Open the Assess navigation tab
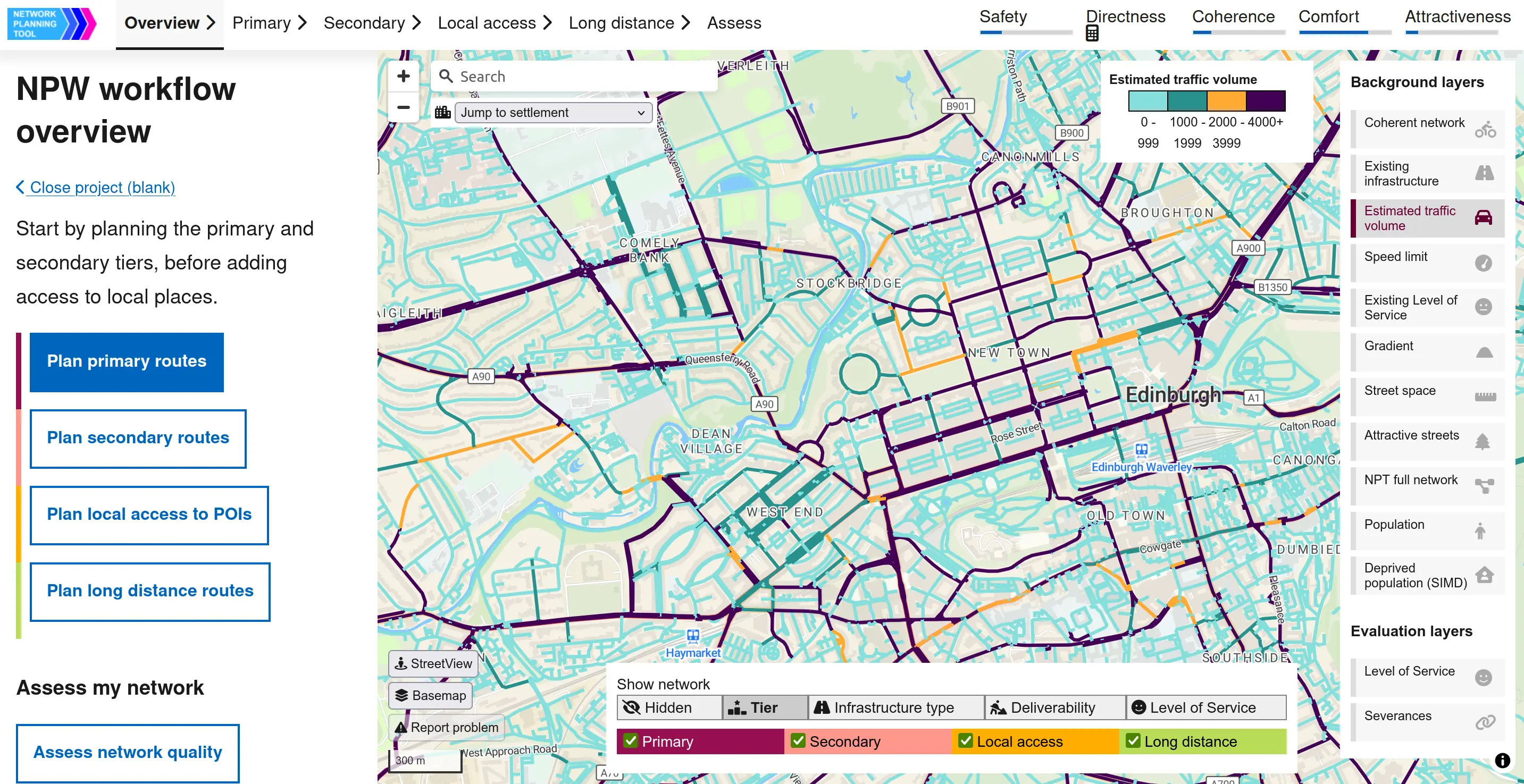Screen dimensions: 1524x784 [734, 23]
